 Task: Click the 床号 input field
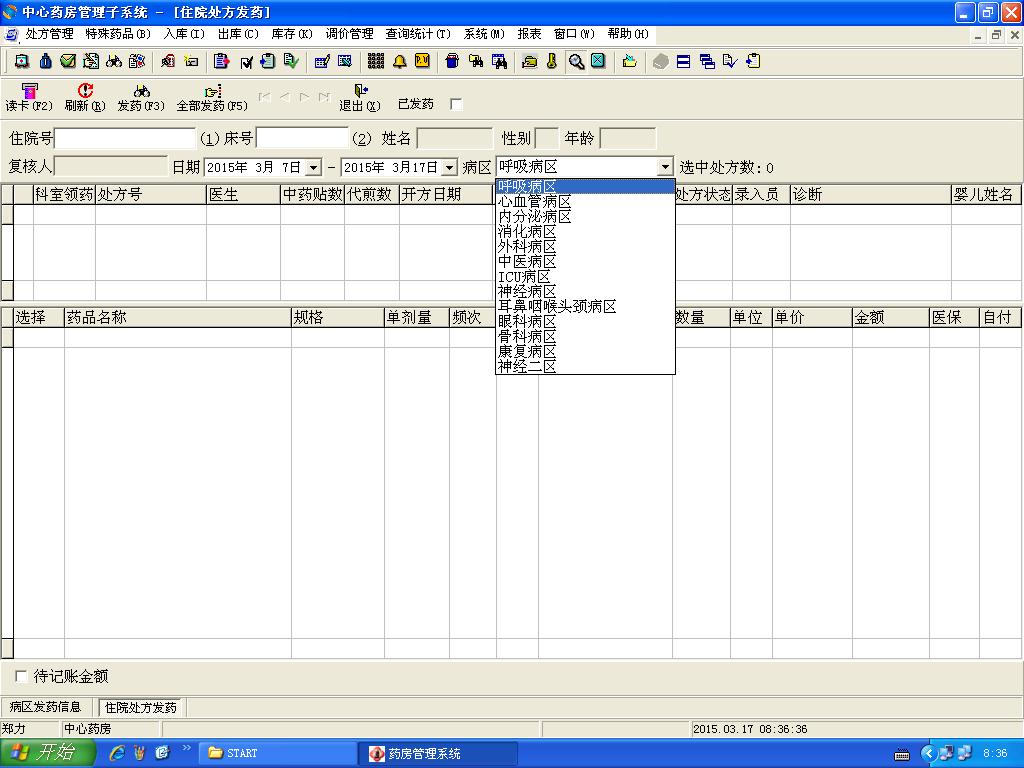pyautogui.click(x=302, y=138)
